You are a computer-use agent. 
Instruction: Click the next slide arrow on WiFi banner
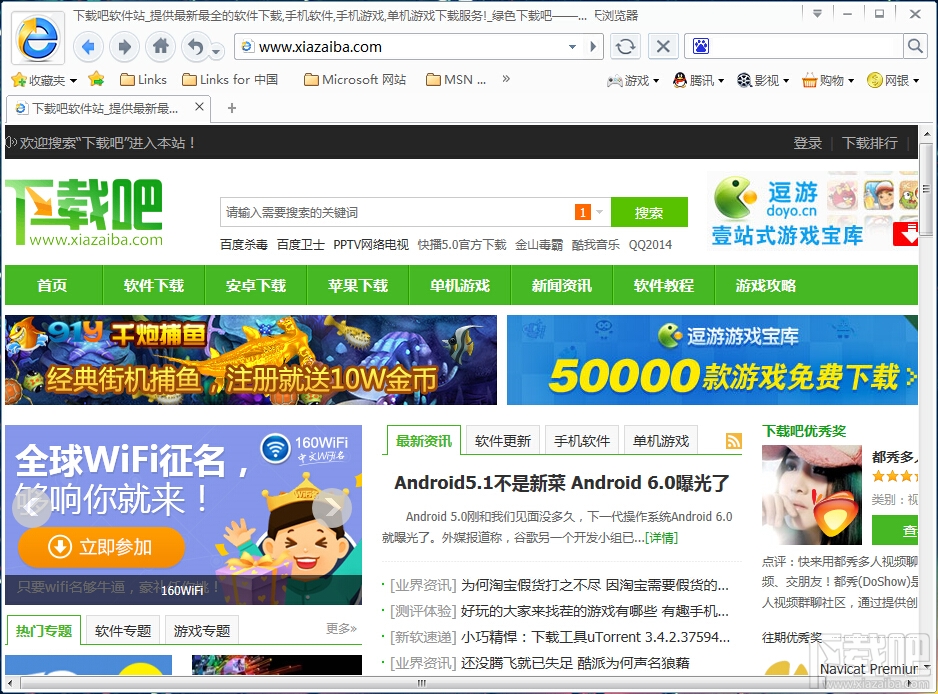(x=332, y=508)
